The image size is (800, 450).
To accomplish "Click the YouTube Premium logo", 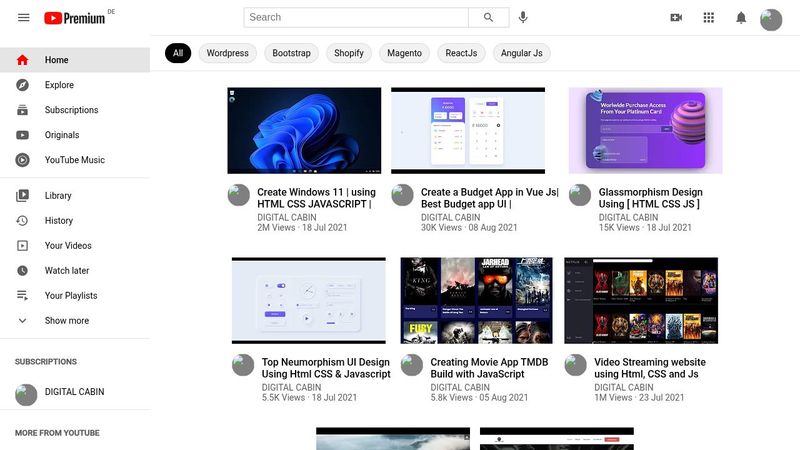I will pos(74,18).
